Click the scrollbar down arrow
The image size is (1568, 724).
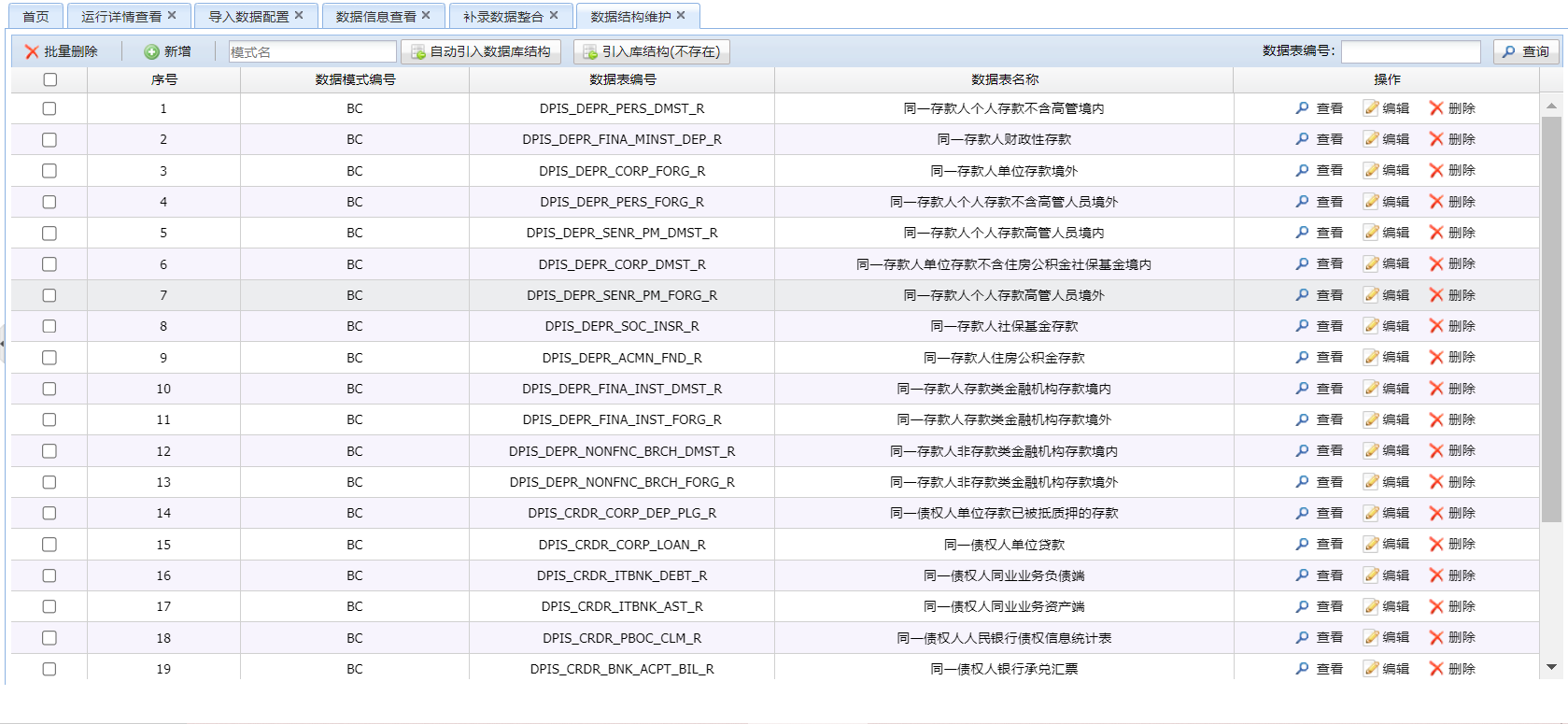point(1551,667)
